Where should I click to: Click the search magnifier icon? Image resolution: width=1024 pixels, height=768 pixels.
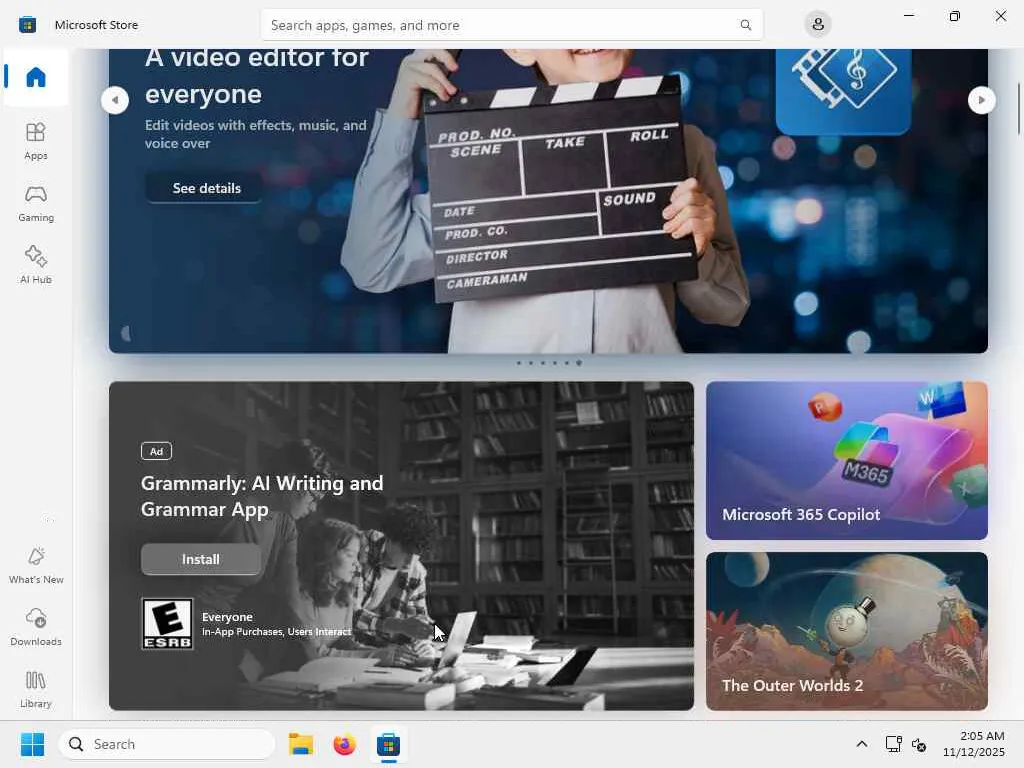745,25
